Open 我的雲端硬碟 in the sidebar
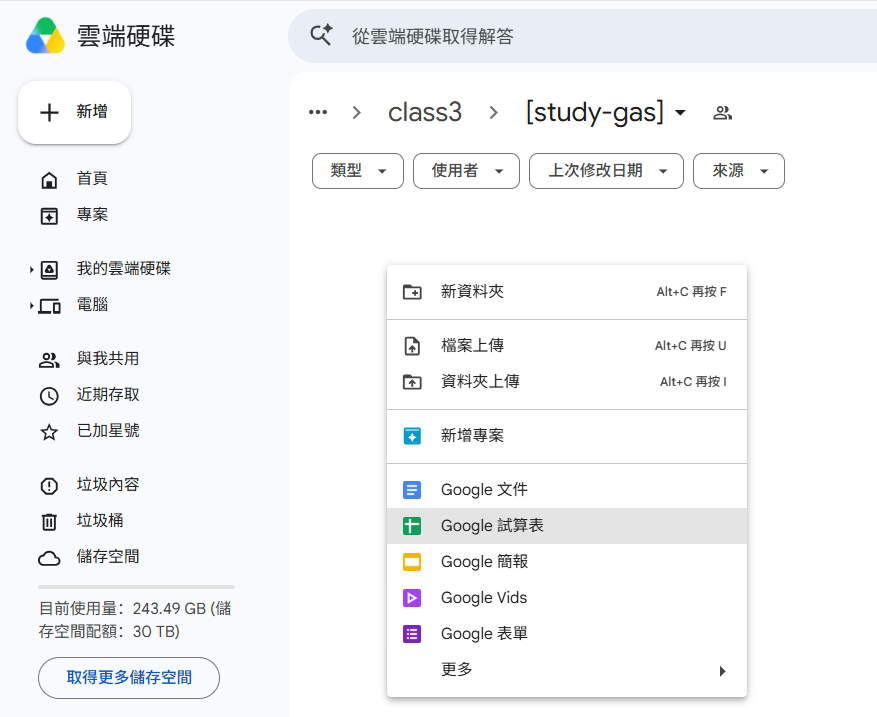The image size is (877, 717). [x=124, y=268]
